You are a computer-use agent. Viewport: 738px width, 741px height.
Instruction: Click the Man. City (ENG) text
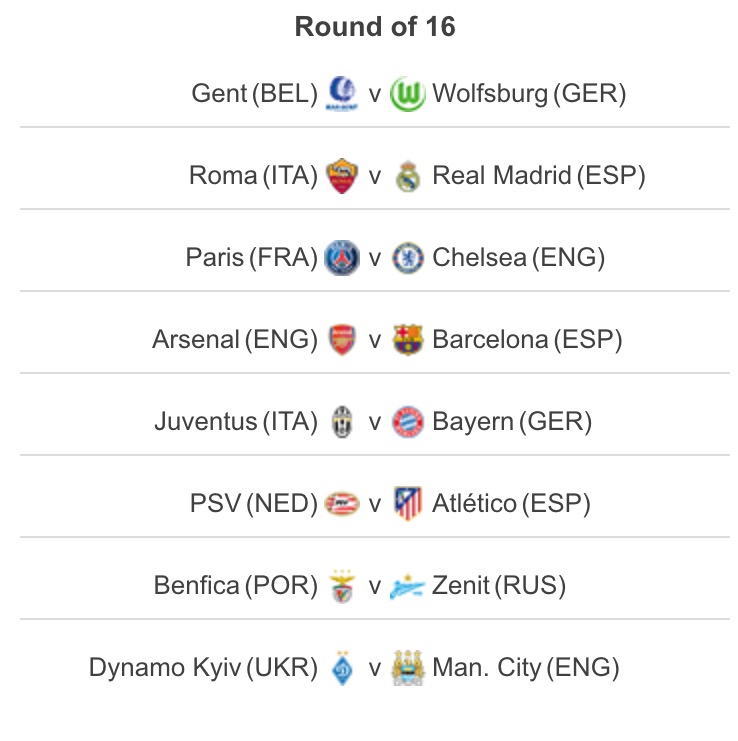tap(525, 668)
